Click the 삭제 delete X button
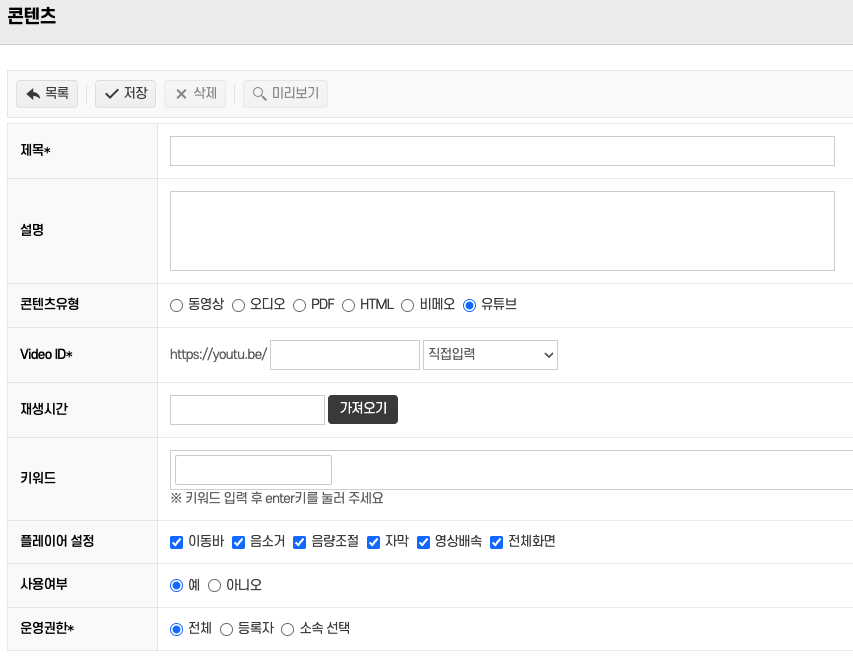 coord(195,94)
